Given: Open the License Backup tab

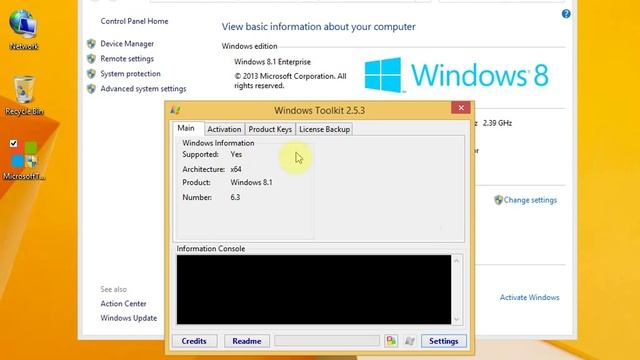Looking at the screenshot, I should click(324, 129).
